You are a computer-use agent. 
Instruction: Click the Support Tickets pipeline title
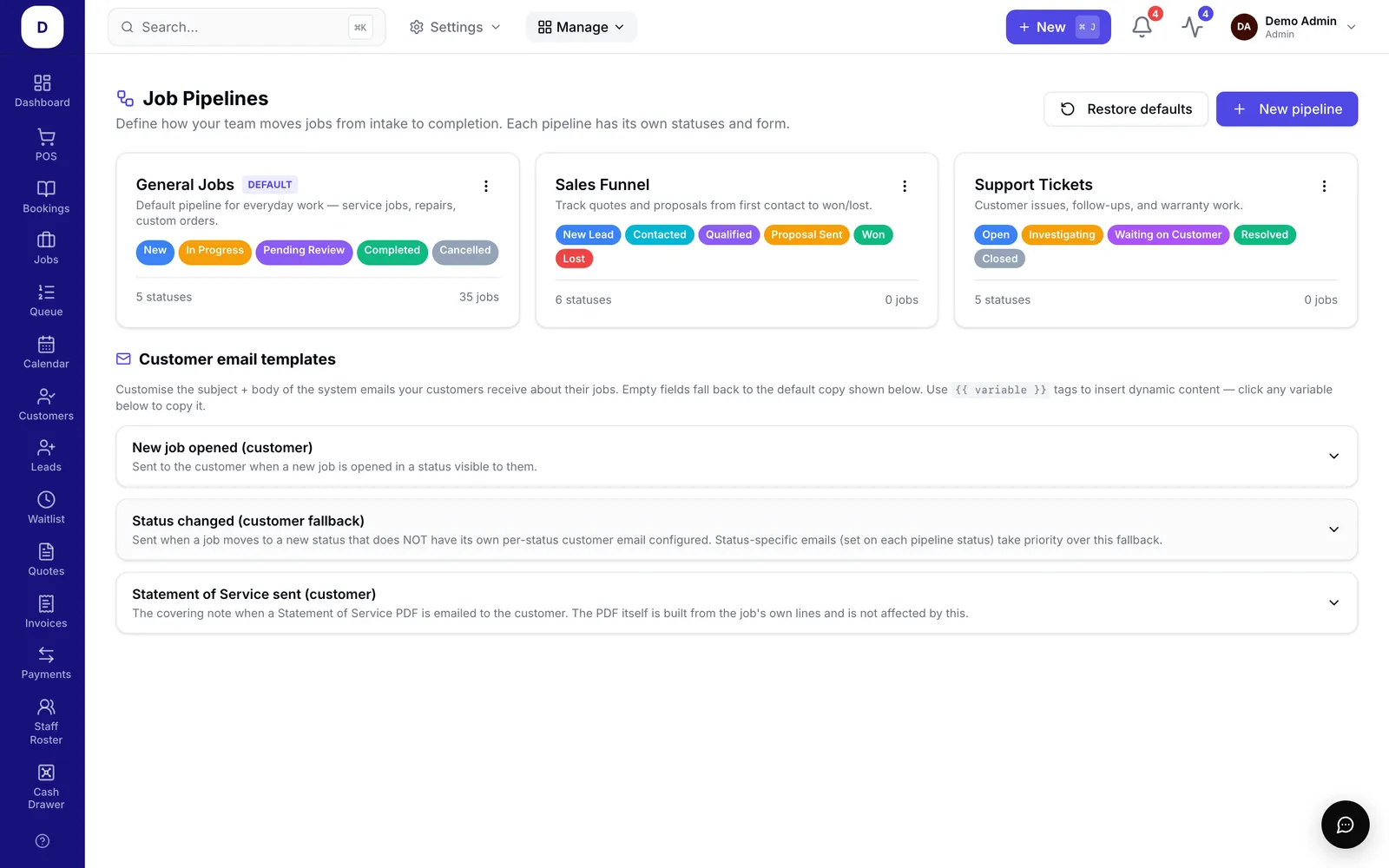(x=1033, y=185)
